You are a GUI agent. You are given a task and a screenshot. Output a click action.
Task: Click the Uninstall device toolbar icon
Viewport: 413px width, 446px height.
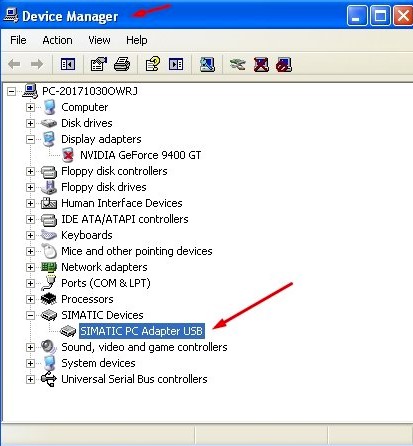tap(261, 64)
